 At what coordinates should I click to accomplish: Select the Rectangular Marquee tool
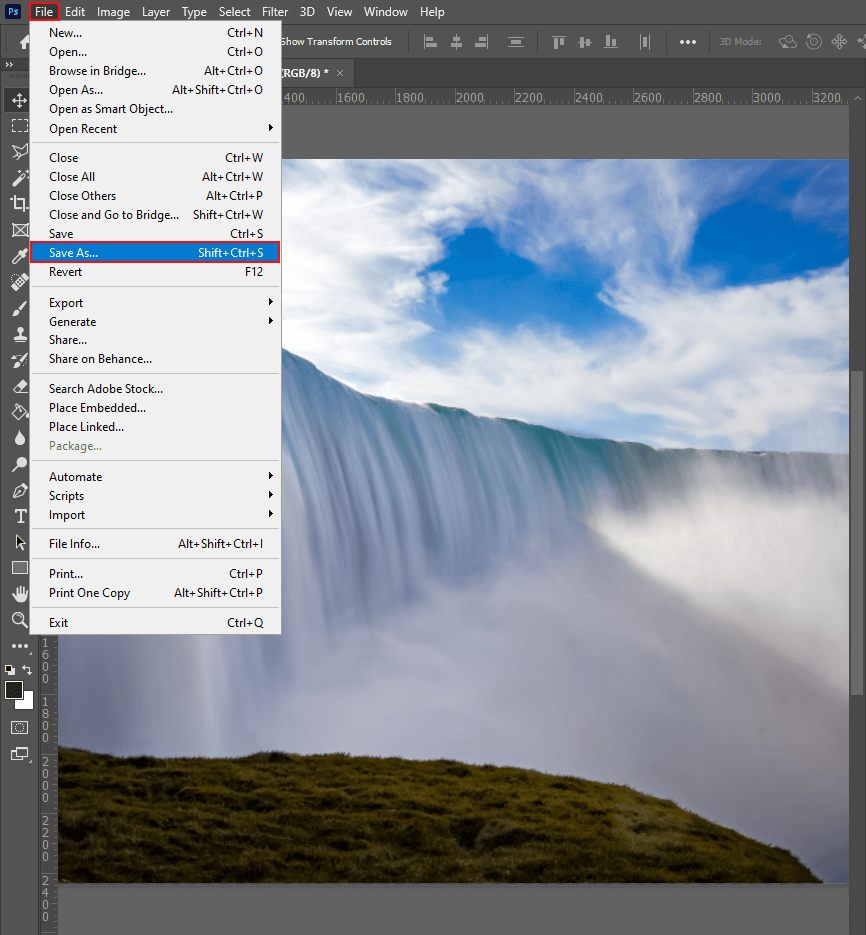tap(19, 125)
